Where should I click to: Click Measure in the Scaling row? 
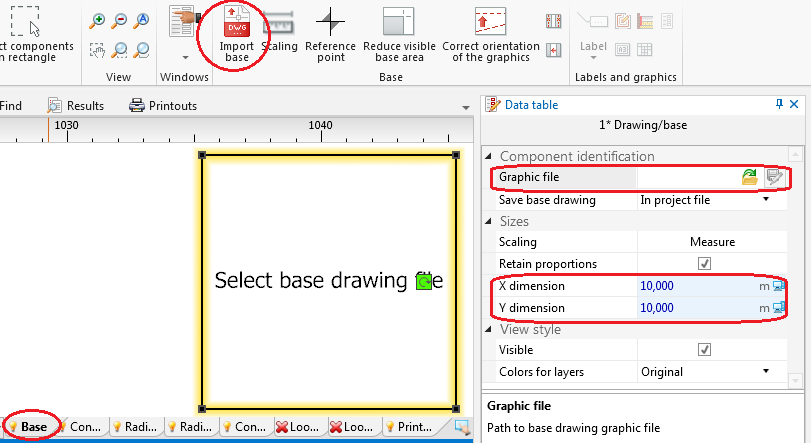coord(712,242)
